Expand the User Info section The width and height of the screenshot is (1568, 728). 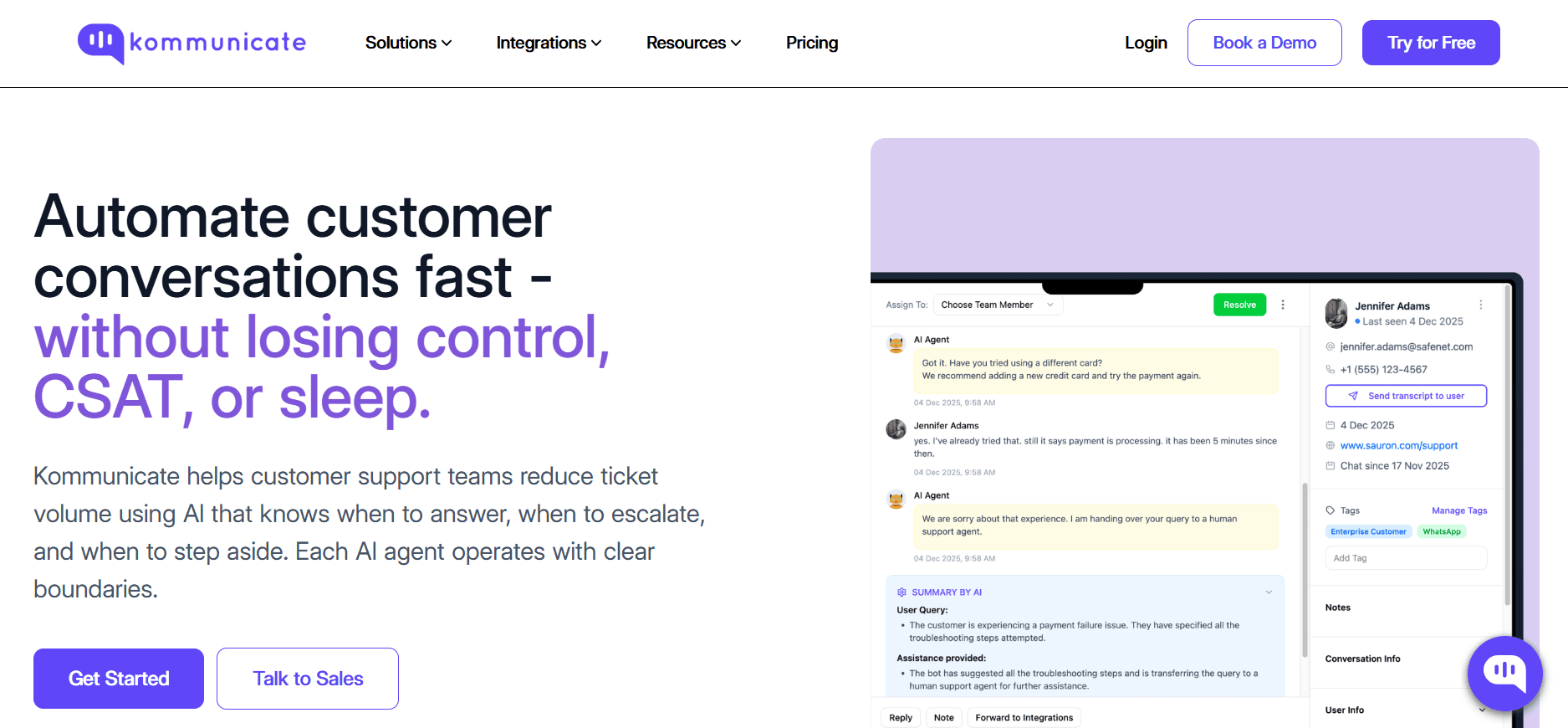click(1482, 709)
